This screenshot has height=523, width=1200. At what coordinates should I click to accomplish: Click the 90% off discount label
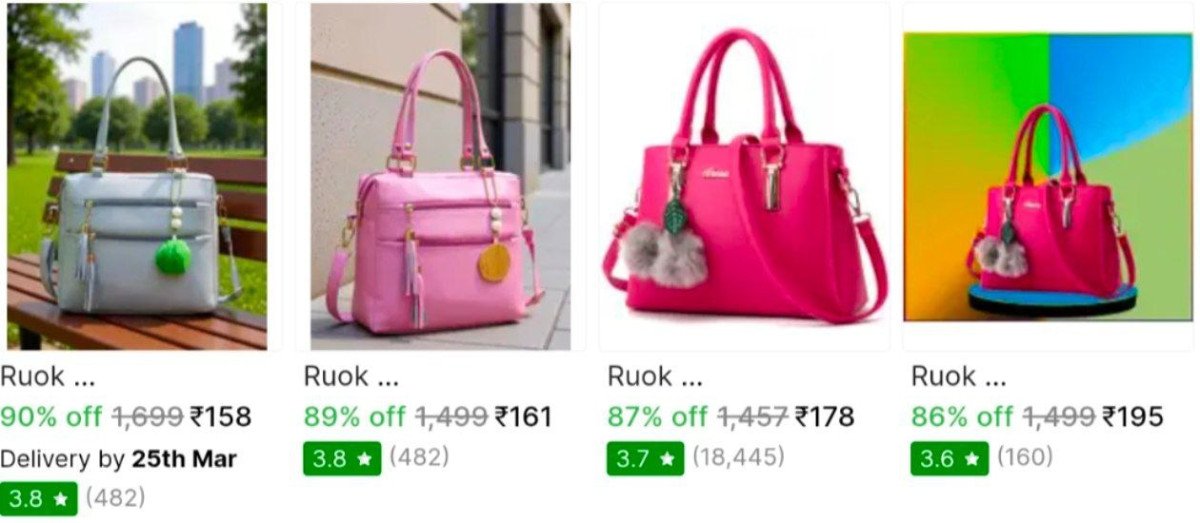(51, 417)
